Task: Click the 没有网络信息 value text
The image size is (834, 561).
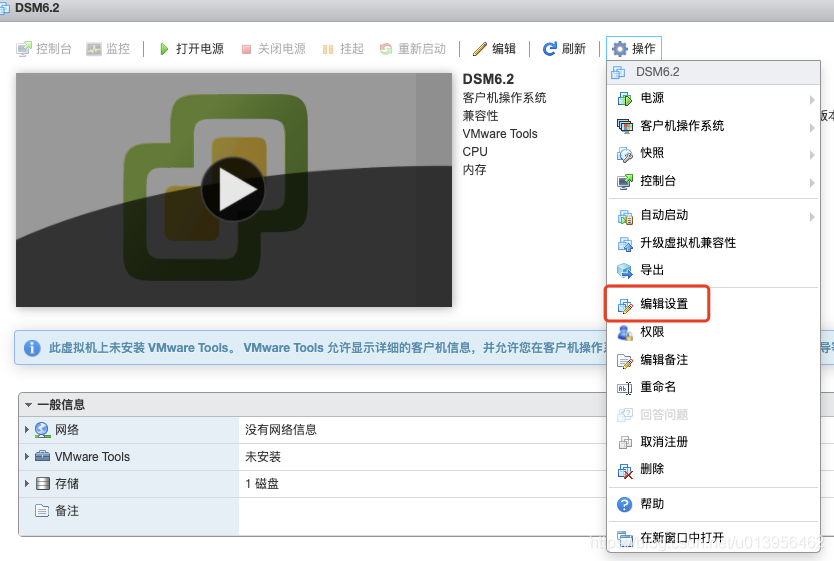Action: [281, 430]
